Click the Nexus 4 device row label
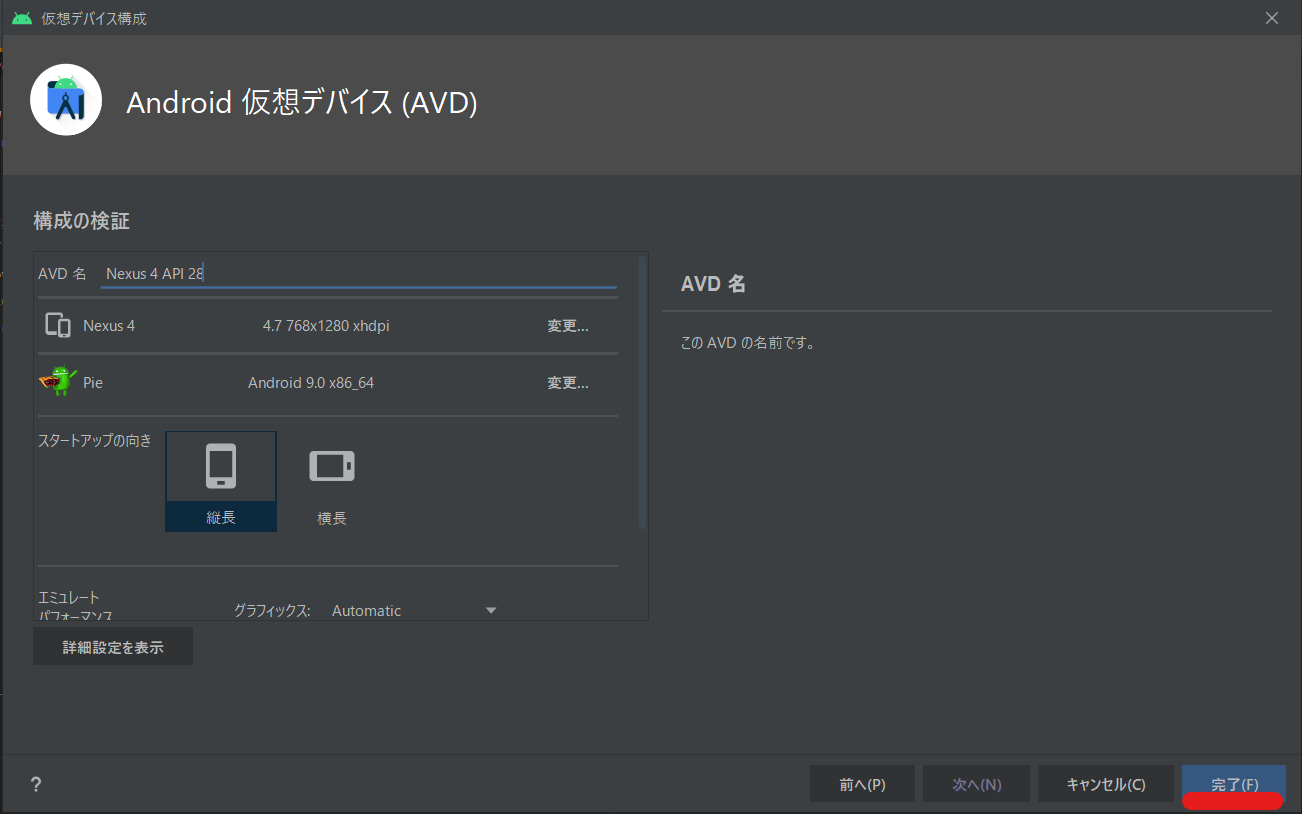The height and width of the screenshot is (814, 1302). coord(109,326)
